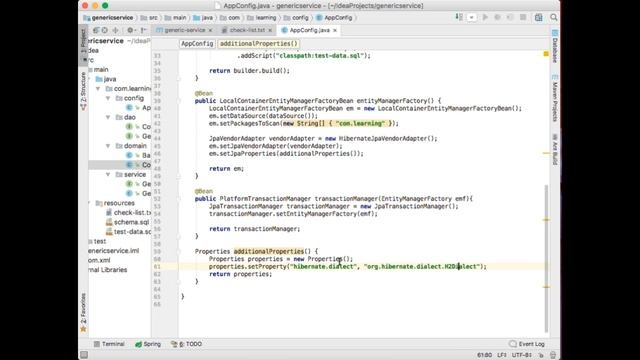Image resolution: width=640 pixels, height=360 pixels.
Task: Click the learning breadcrumb in navigation bar
Action: (262, 18)
